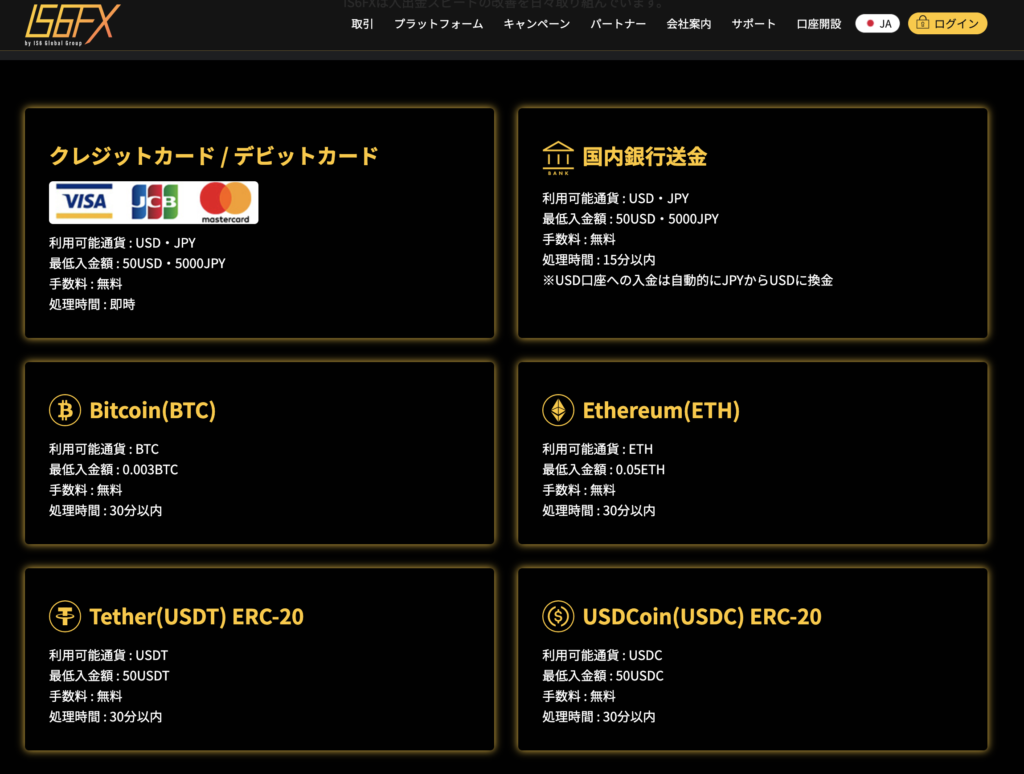Click the lock icon in login button

pos(922,23)
